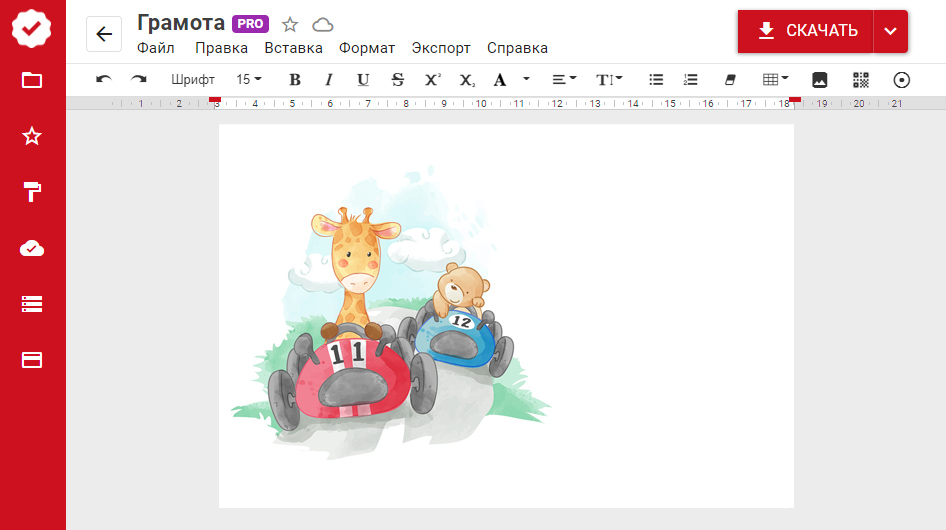Open the Экспорт menu
The height and width of the screenshot is (530, 946).
pos(441,48)
